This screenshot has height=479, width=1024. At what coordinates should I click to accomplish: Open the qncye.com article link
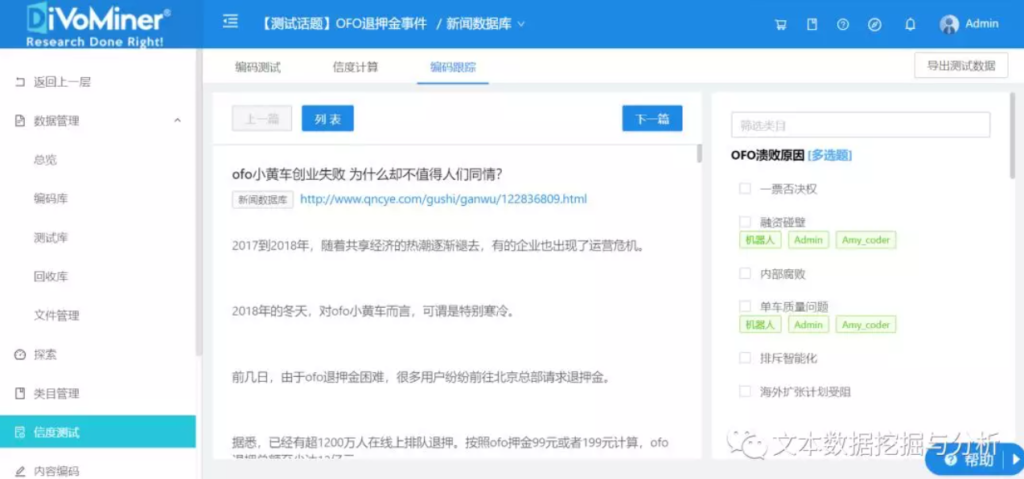pyautogui.click(x=443, y=199)
